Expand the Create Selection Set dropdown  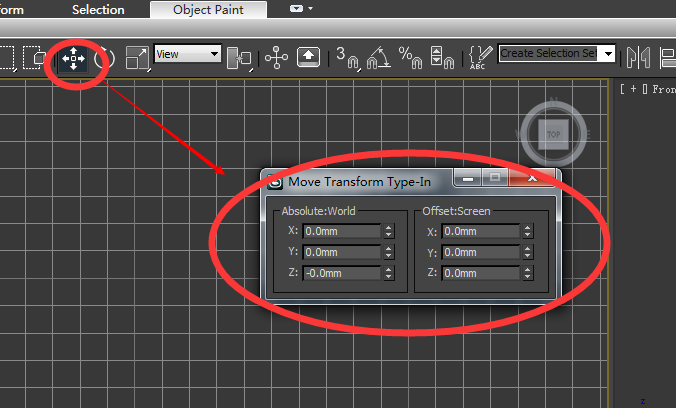[x=608, y=53]
